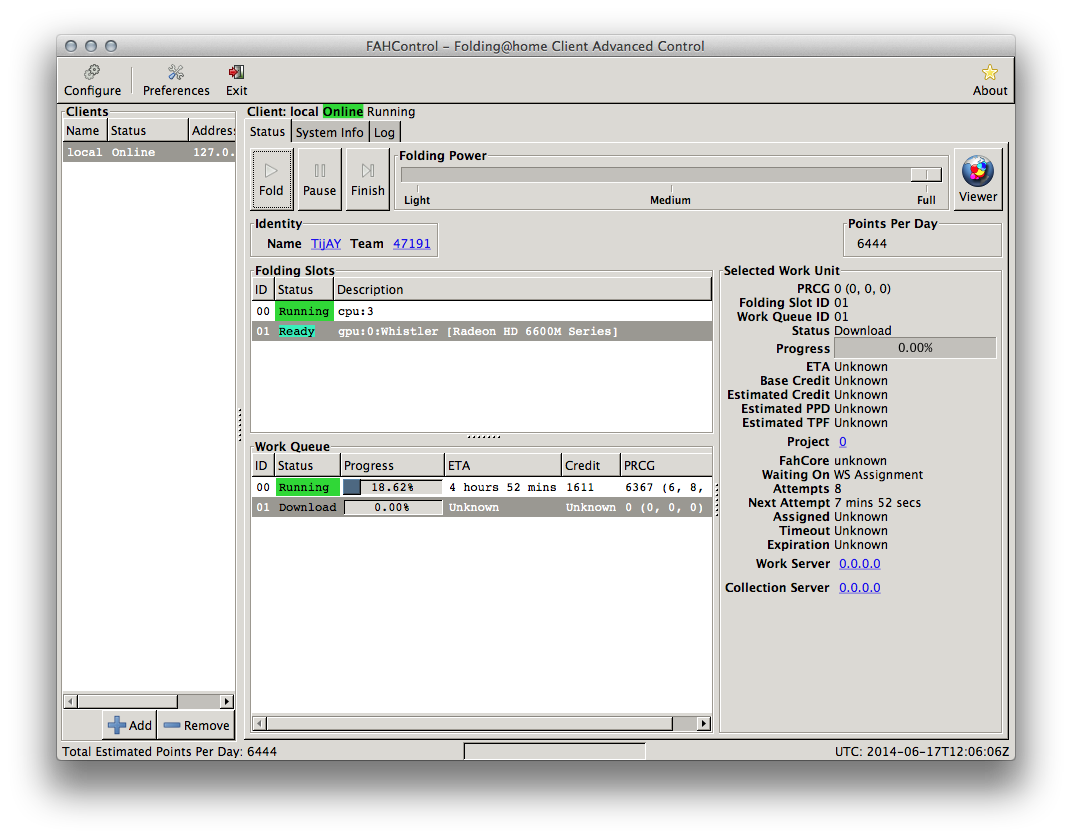This screenshot has height=839, width=1072.
Task: Click Selected Work Unit 0.00% progress bar
Action: (915, 347)
